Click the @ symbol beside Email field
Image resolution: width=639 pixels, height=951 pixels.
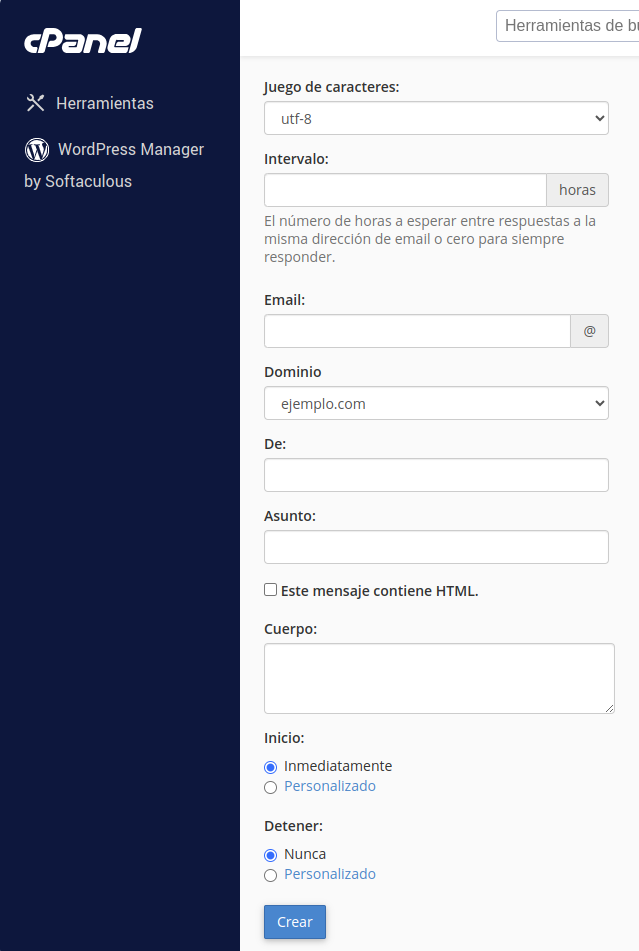tap(589, 331)
